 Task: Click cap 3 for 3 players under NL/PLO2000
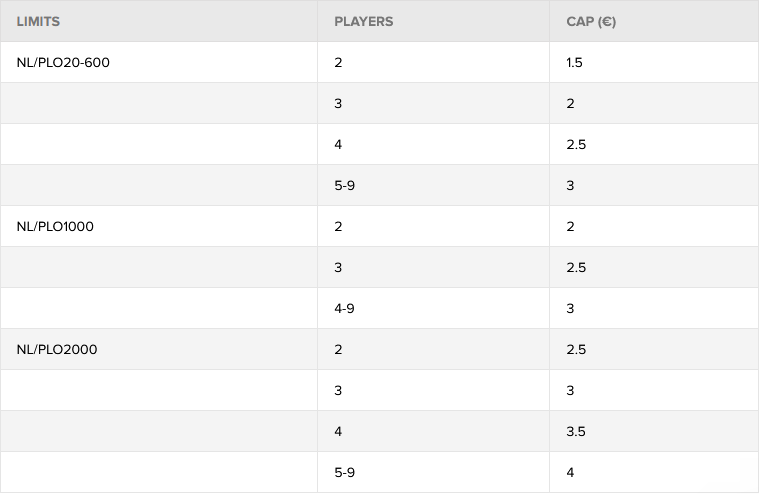tap(571, 390)
